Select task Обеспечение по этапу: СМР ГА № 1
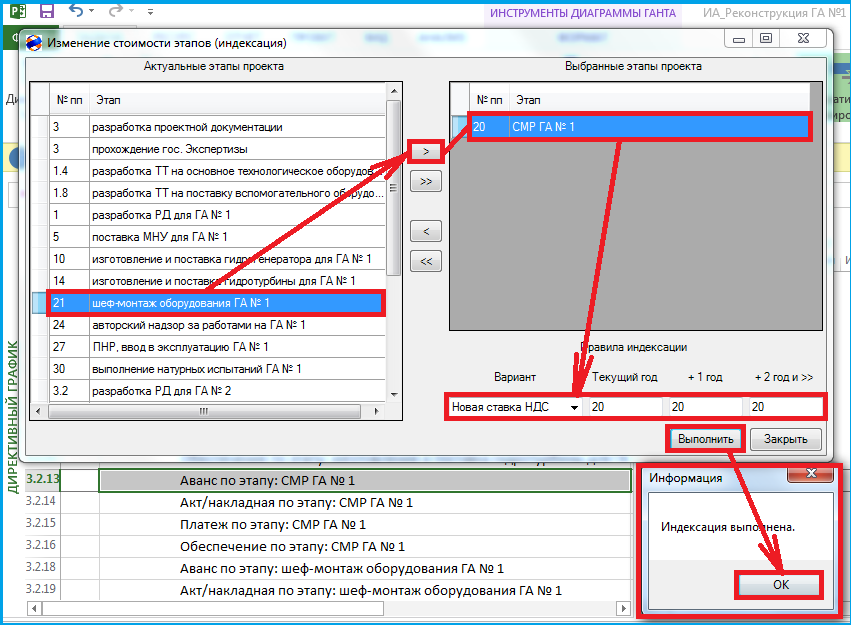This screenshot has width=851, height=625. 365,547
